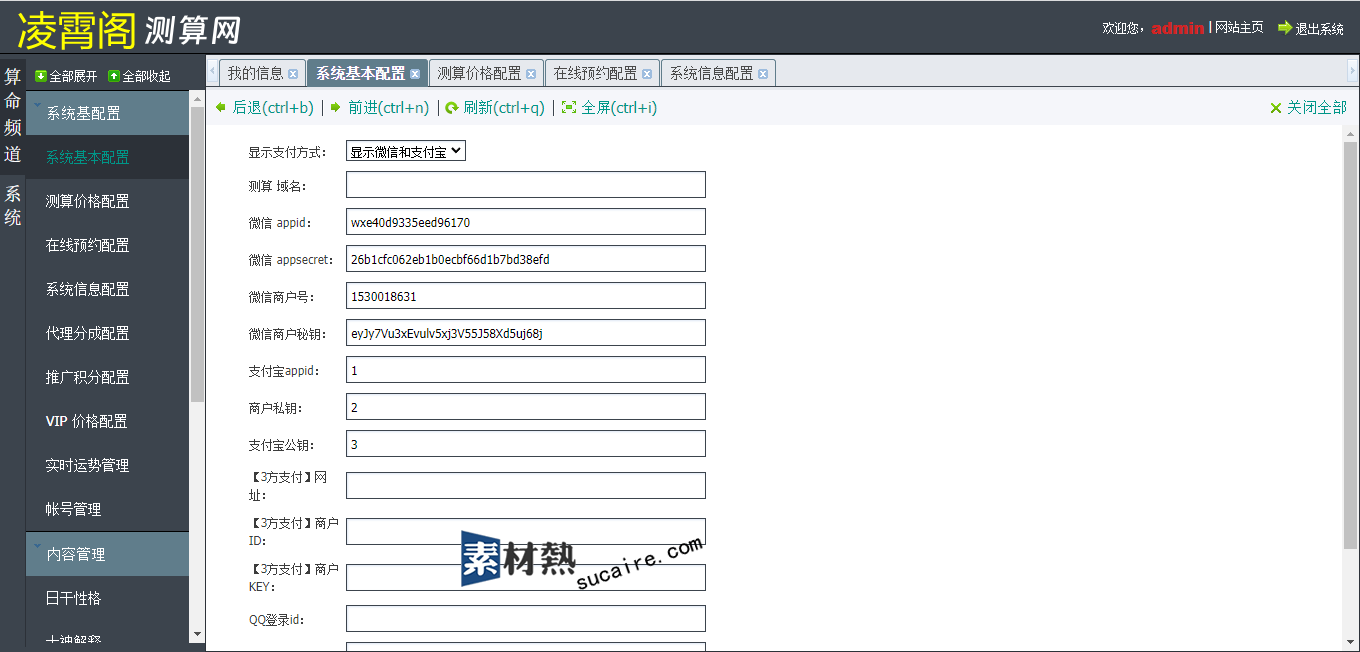1360x652 pixels.
Task: Close the 我的信息 tab with its x icon
Action: (293, 74)
